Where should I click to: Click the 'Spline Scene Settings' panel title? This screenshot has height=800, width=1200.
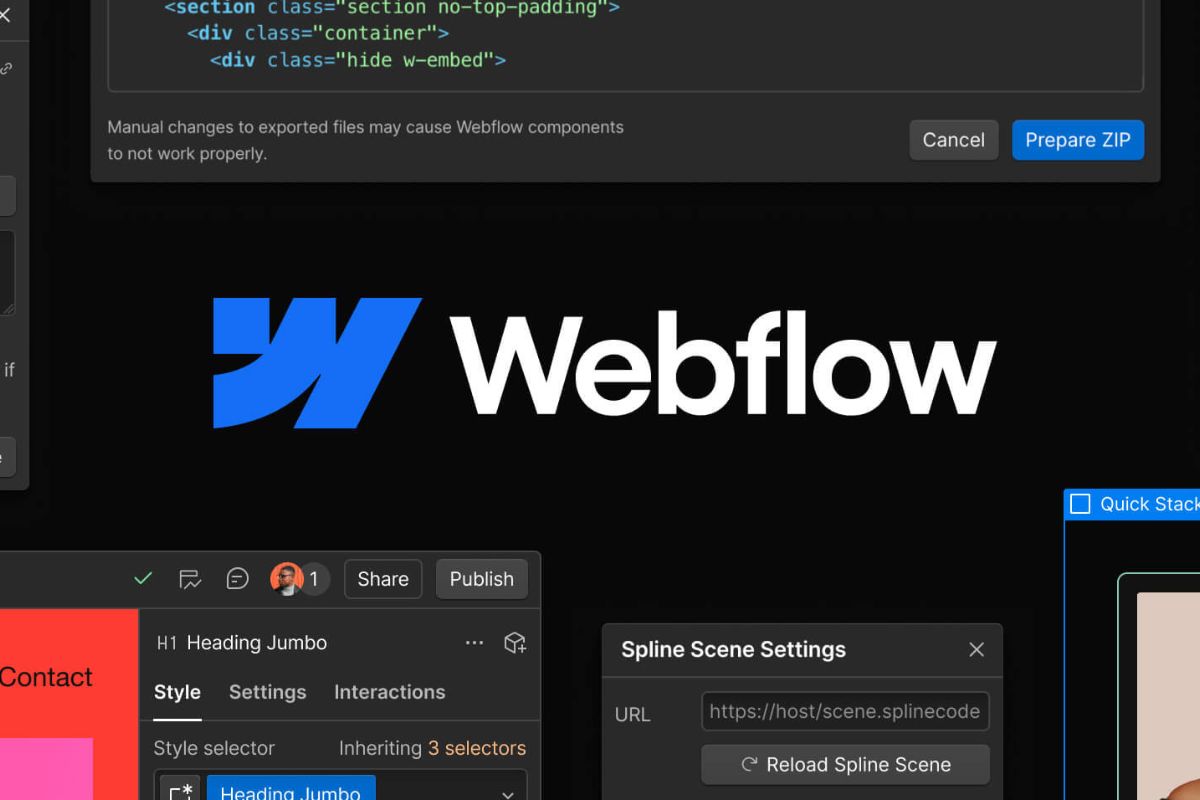click(733, 650)
